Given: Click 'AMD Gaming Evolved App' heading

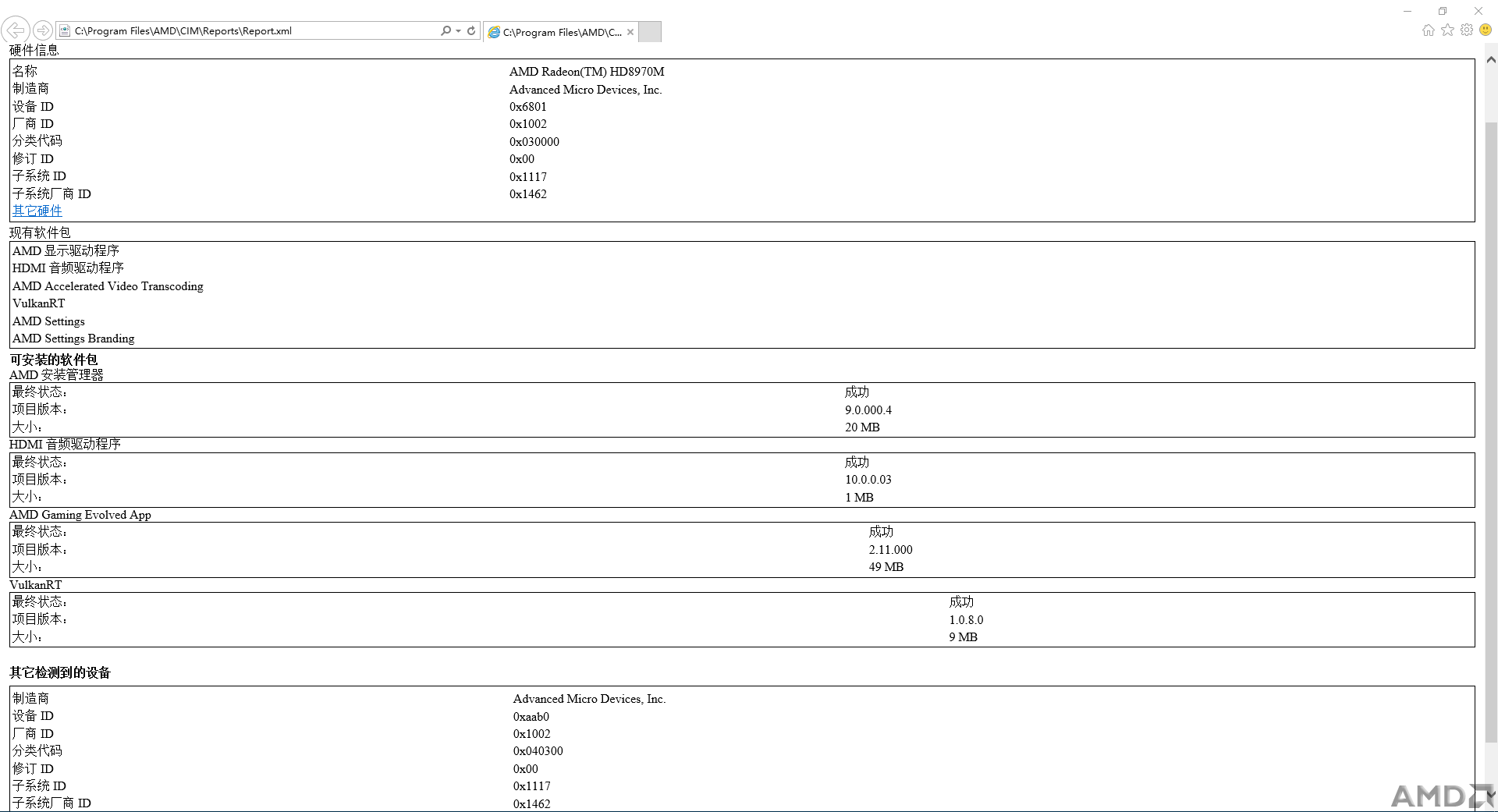Looking at the screenshot, I should tap(80, 515).
